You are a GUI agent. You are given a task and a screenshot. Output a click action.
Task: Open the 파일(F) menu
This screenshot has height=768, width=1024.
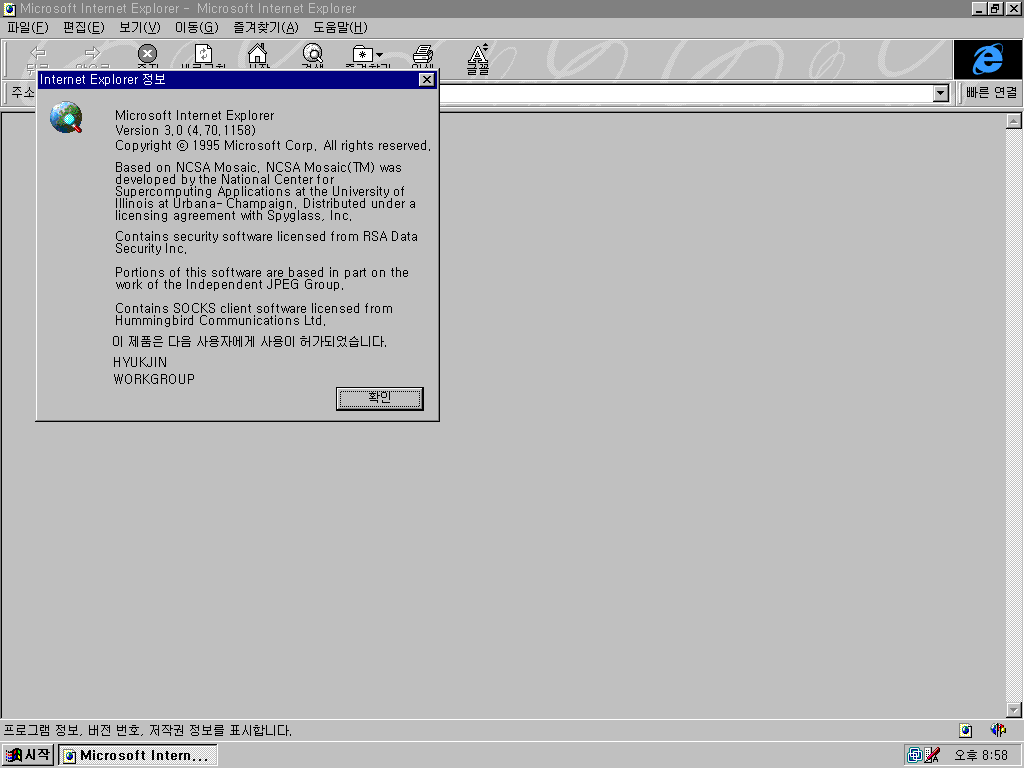pos(27,27)
